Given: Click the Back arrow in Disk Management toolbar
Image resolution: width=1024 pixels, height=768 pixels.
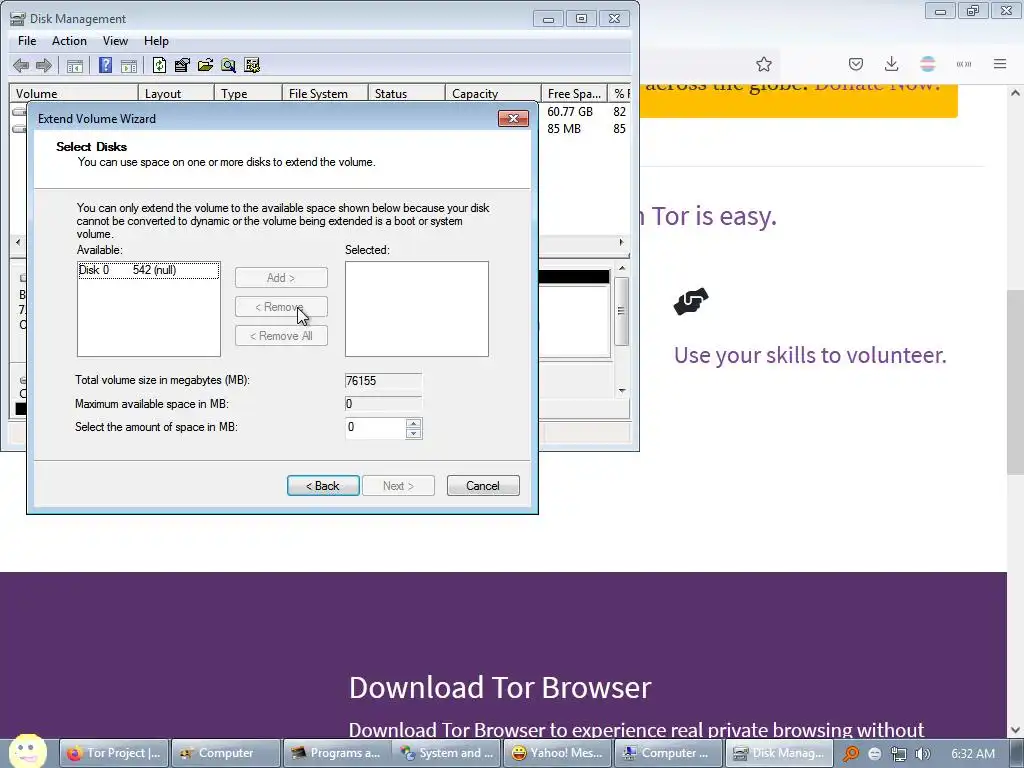Looking at the screenshot, I should tap(21, 65).
